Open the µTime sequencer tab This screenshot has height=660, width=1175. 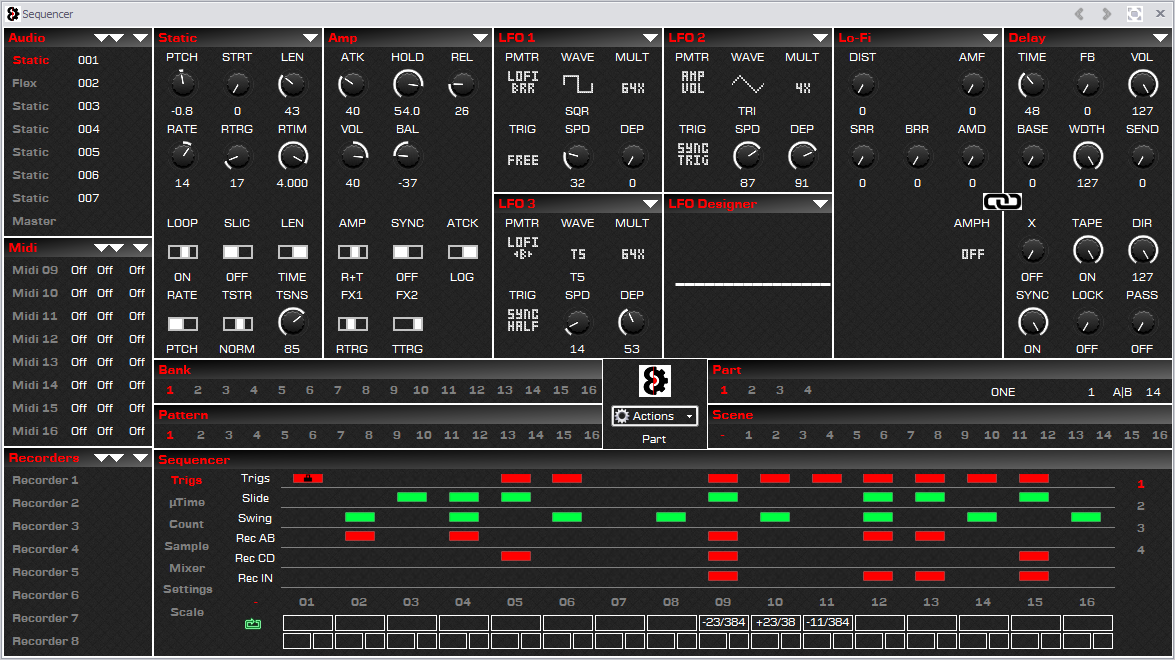pyautogui.click(x=187, y=502)
